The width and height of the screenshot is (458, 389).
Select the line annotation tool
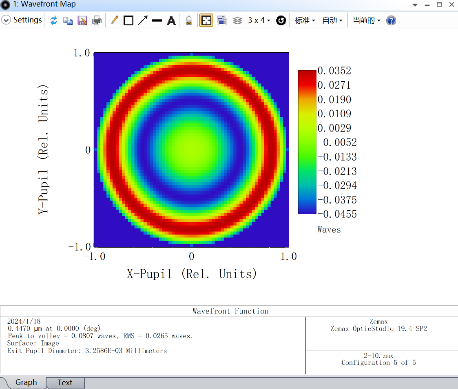click(x=157, y=21)
